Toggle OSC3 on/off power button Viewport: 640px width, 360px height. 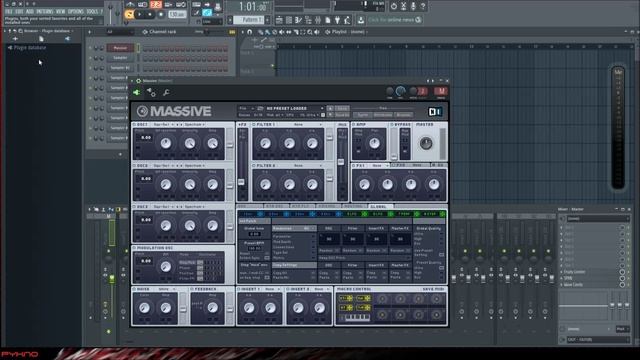pos(134,207)
